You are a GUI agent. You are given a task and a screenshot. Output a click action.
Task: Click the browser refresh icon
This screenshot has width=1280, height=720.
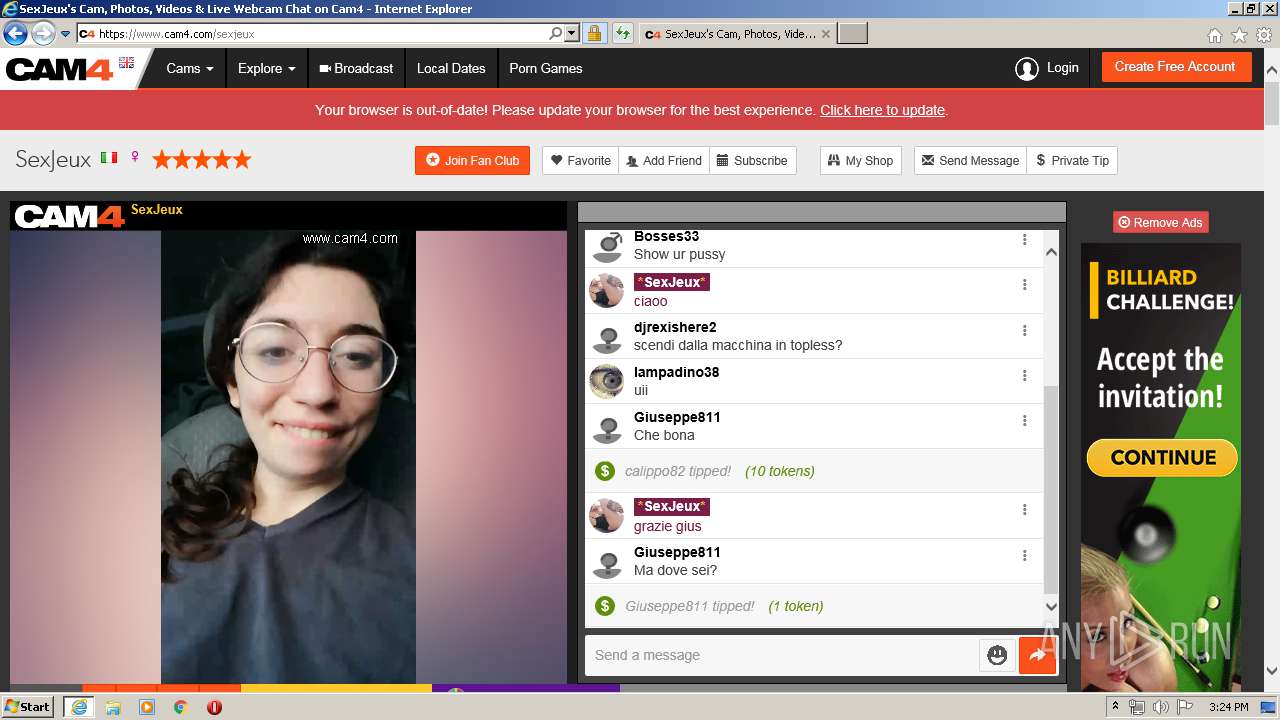click(x=622, y=33)
